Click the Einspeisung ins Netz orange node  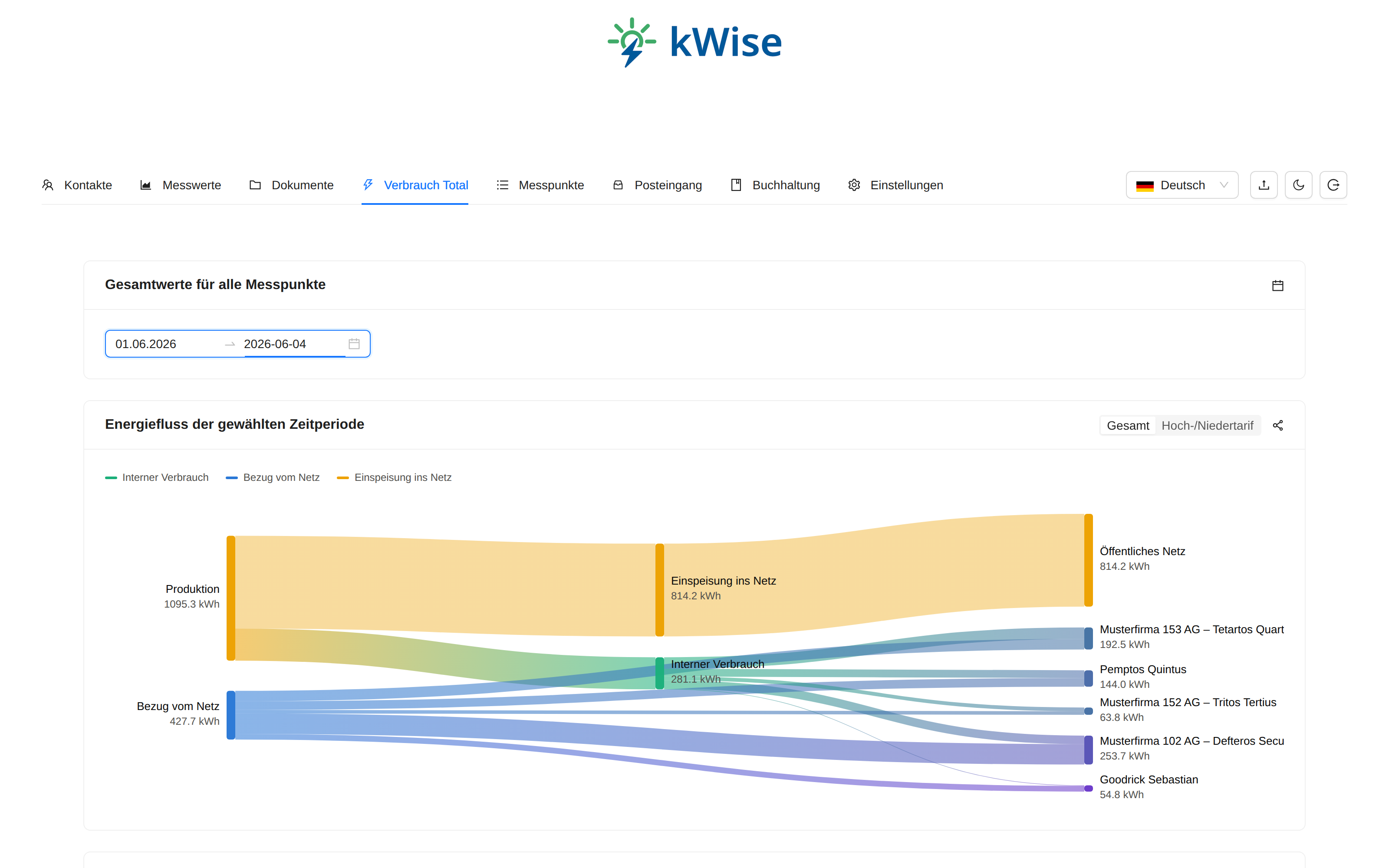pyautogui.click(x=659, y=589)
